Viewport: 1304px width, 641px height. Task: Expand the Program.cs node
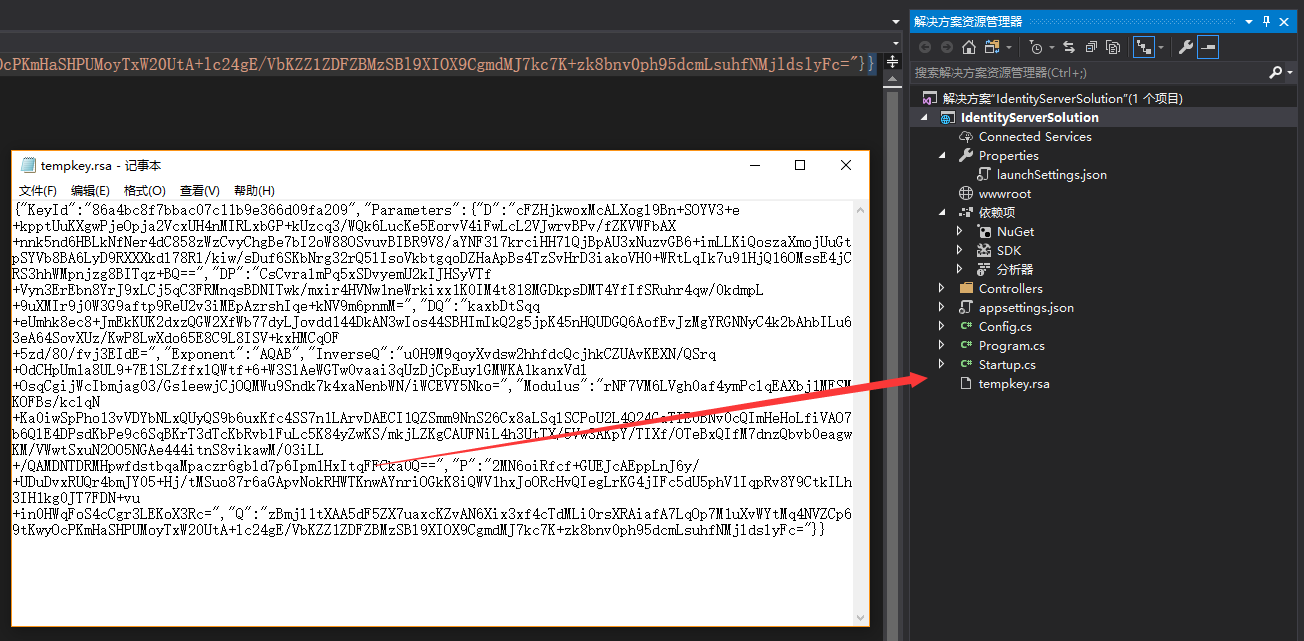[x=942, y=345]
